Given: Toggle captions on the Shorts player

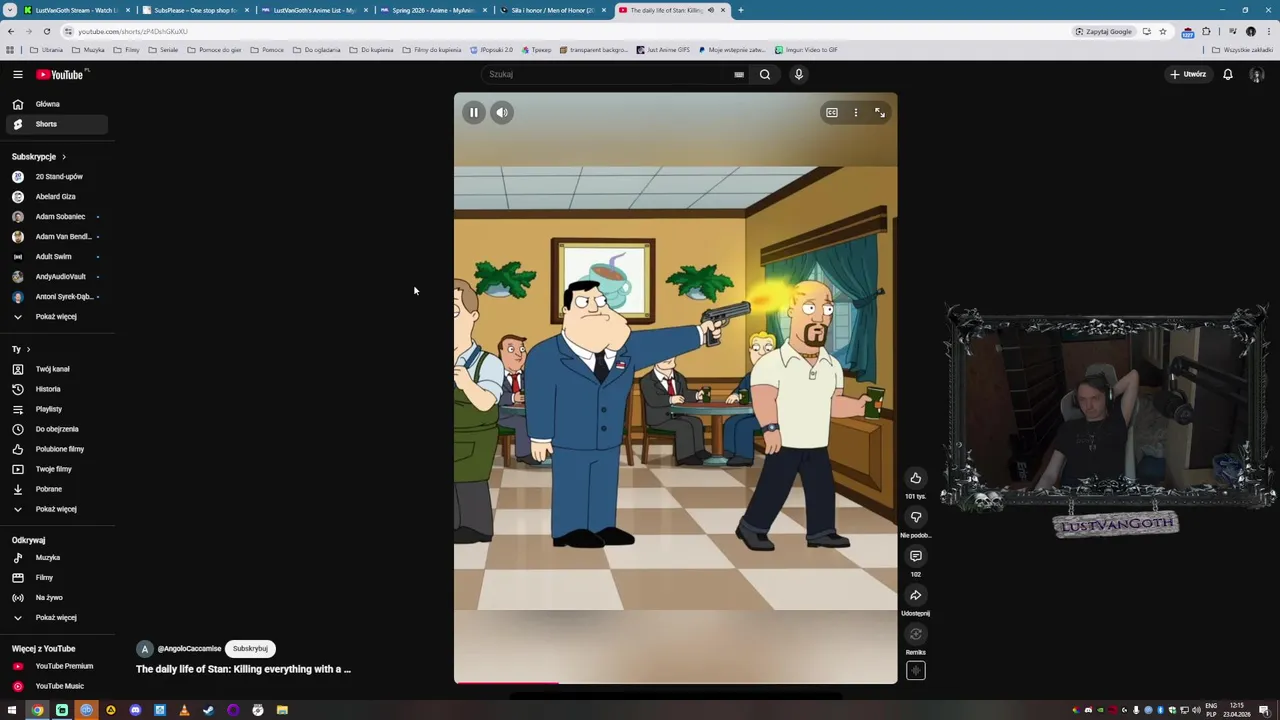Looking at the screenshot, I should pyautogui.click(x=831, y=113).
